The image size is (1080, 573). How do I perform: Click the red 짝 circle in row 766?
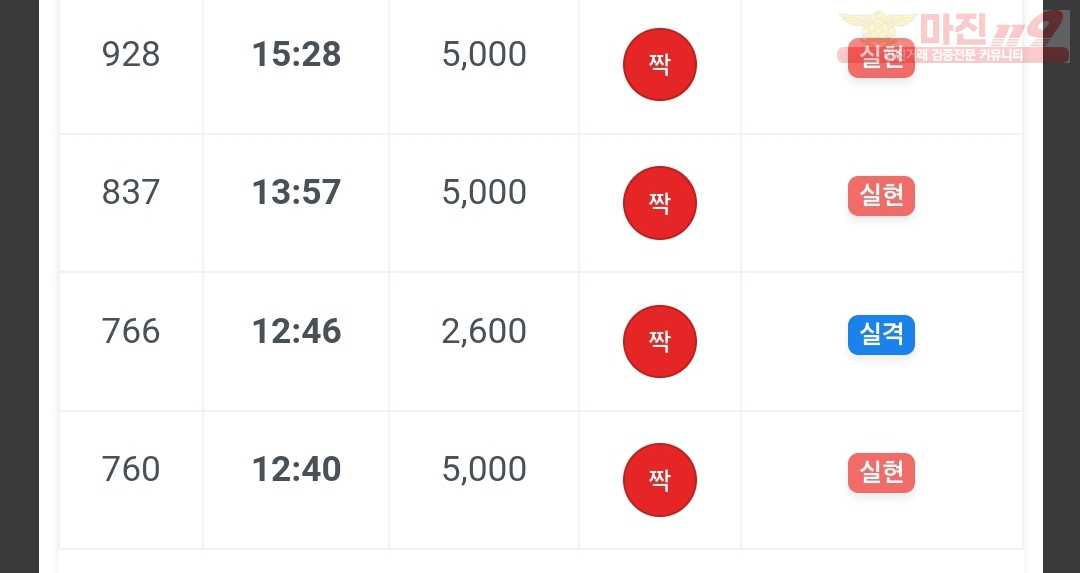coord(660,341)
